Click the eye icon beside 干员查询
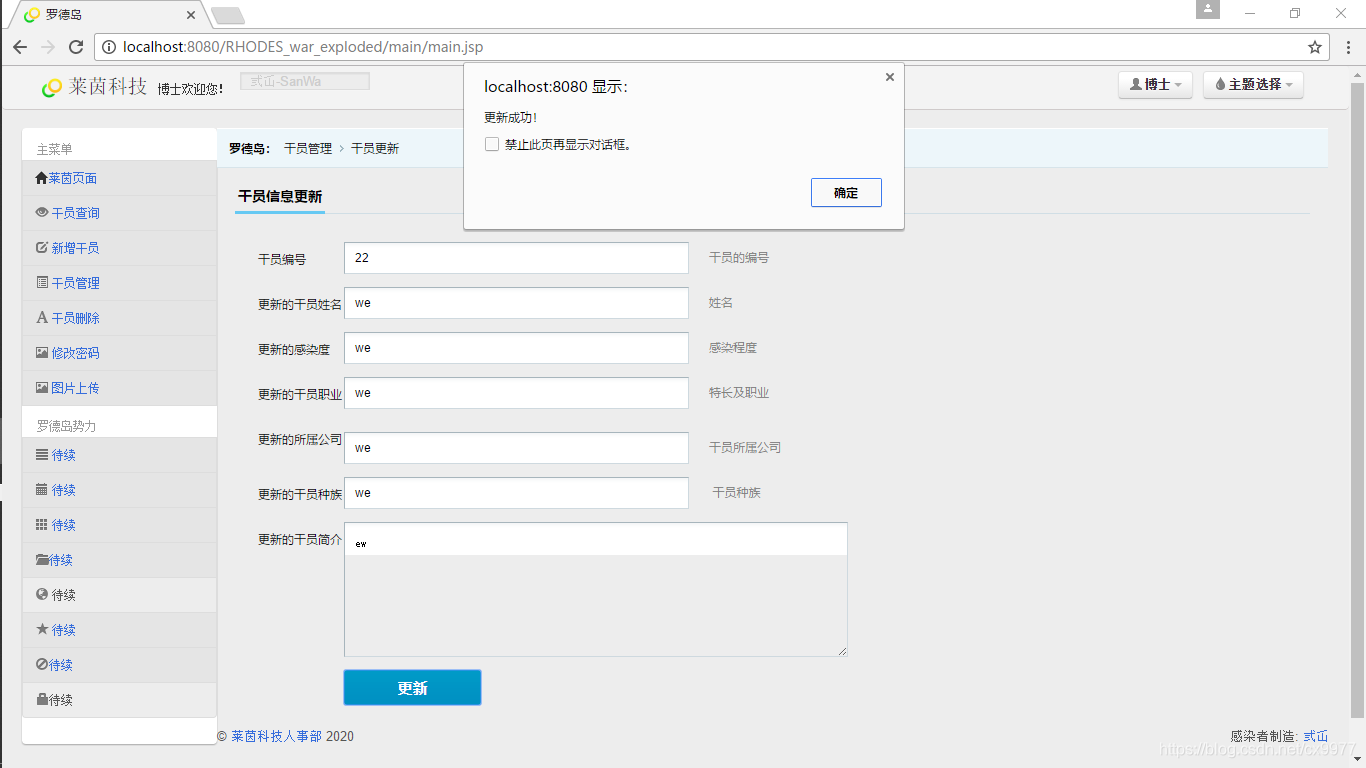The height and width of the screenshot is (768, 1366). (42, 213)
